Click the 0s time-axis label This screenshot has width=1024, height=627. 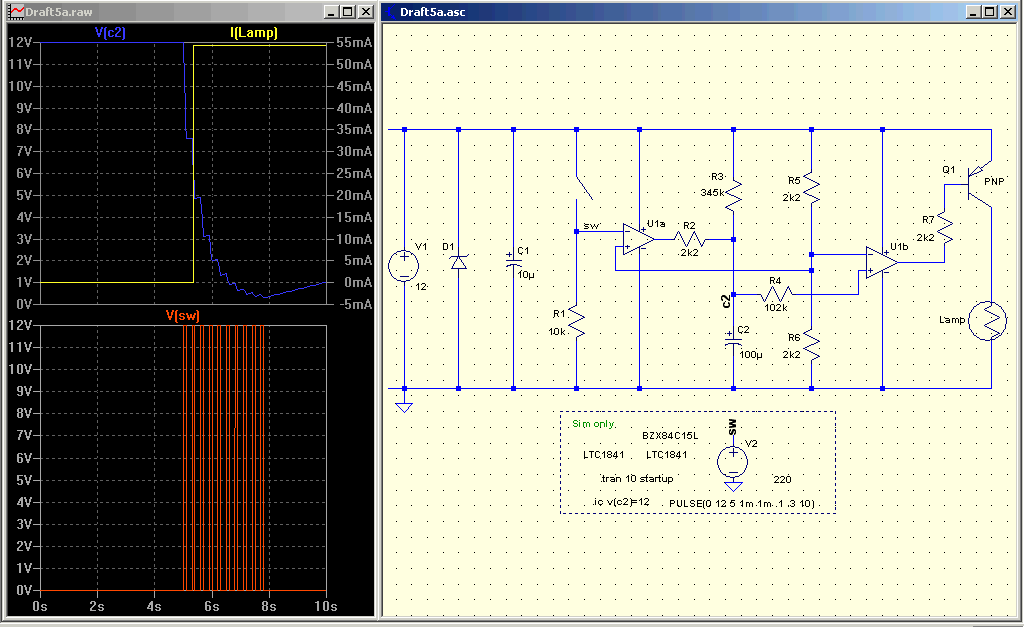pyautogui.click(x=40, y=607)
